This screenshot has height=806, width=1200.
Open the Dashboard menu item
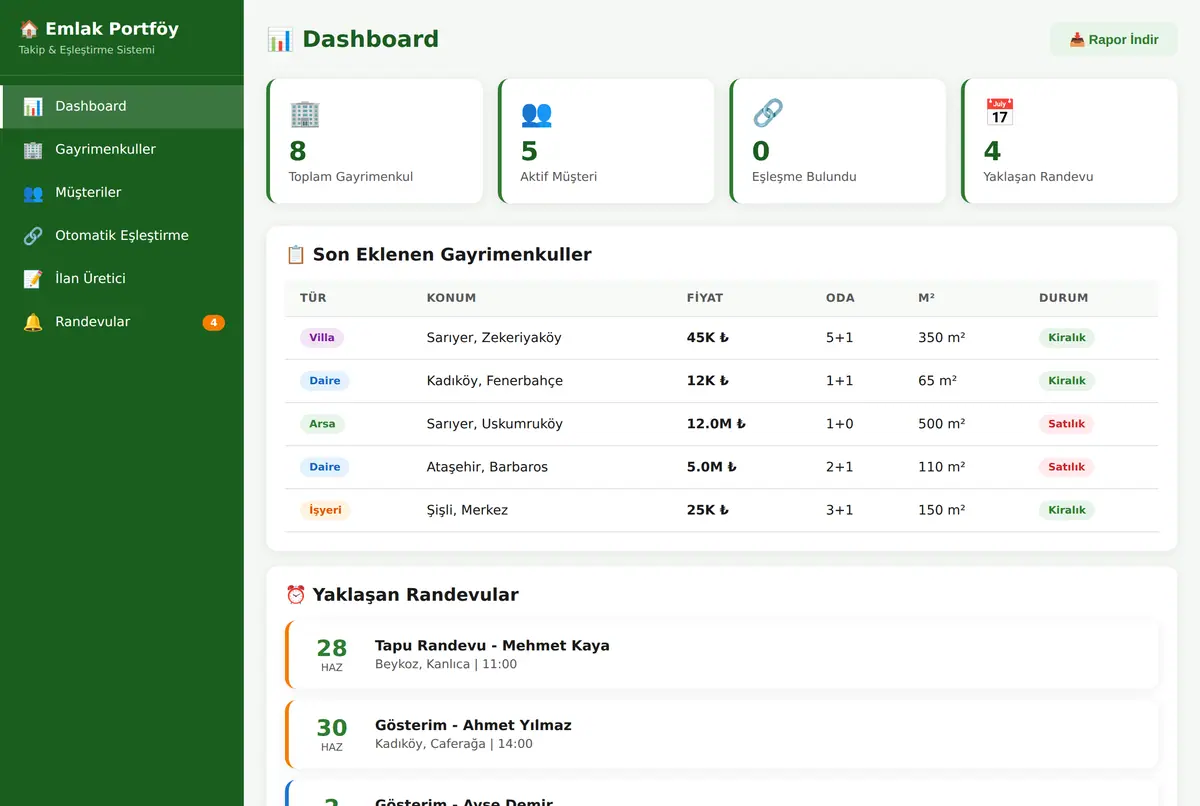pos(122,106)
